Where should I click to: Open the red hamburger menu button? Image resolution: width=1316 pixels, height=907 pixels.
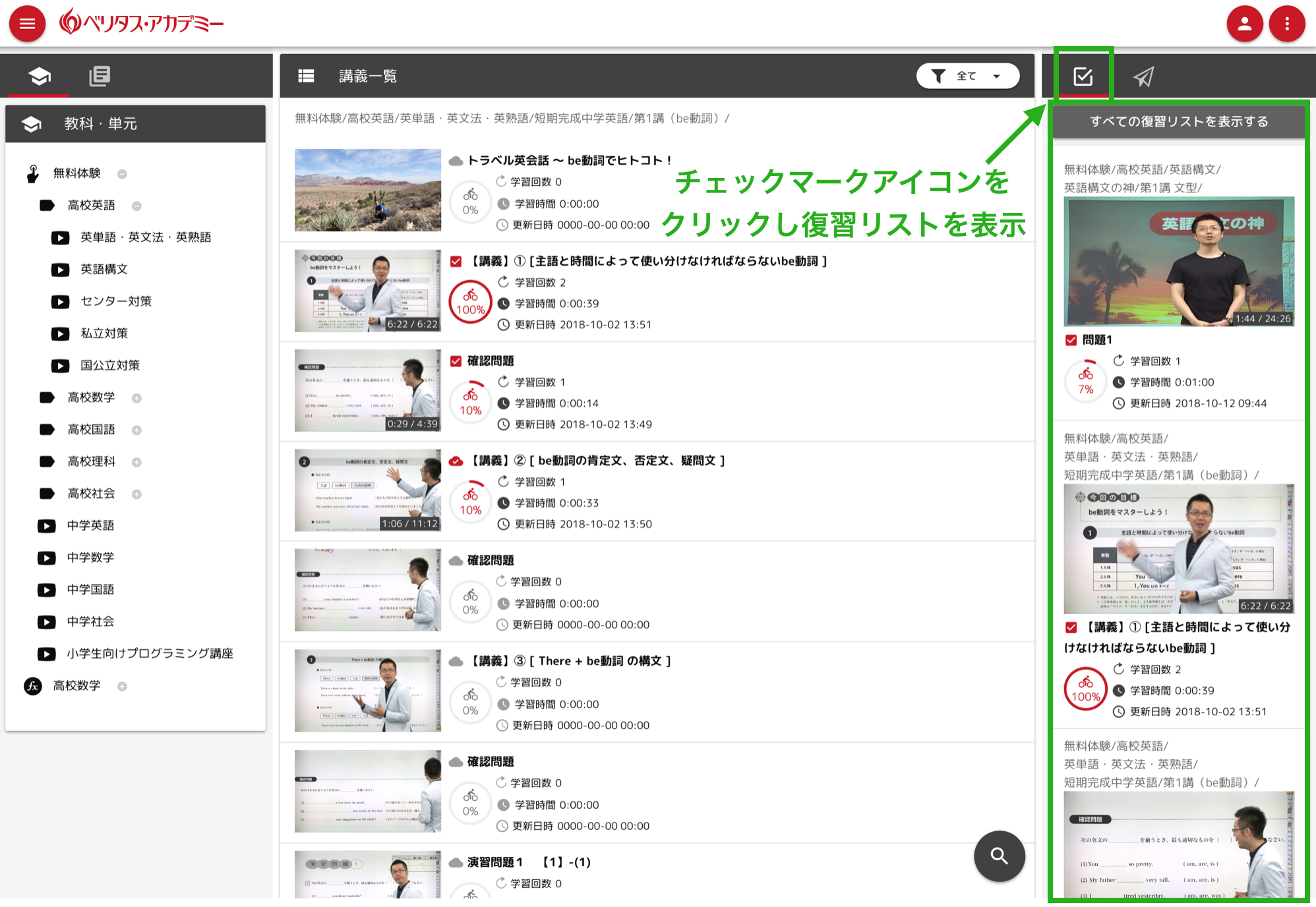tap(27, 24)
